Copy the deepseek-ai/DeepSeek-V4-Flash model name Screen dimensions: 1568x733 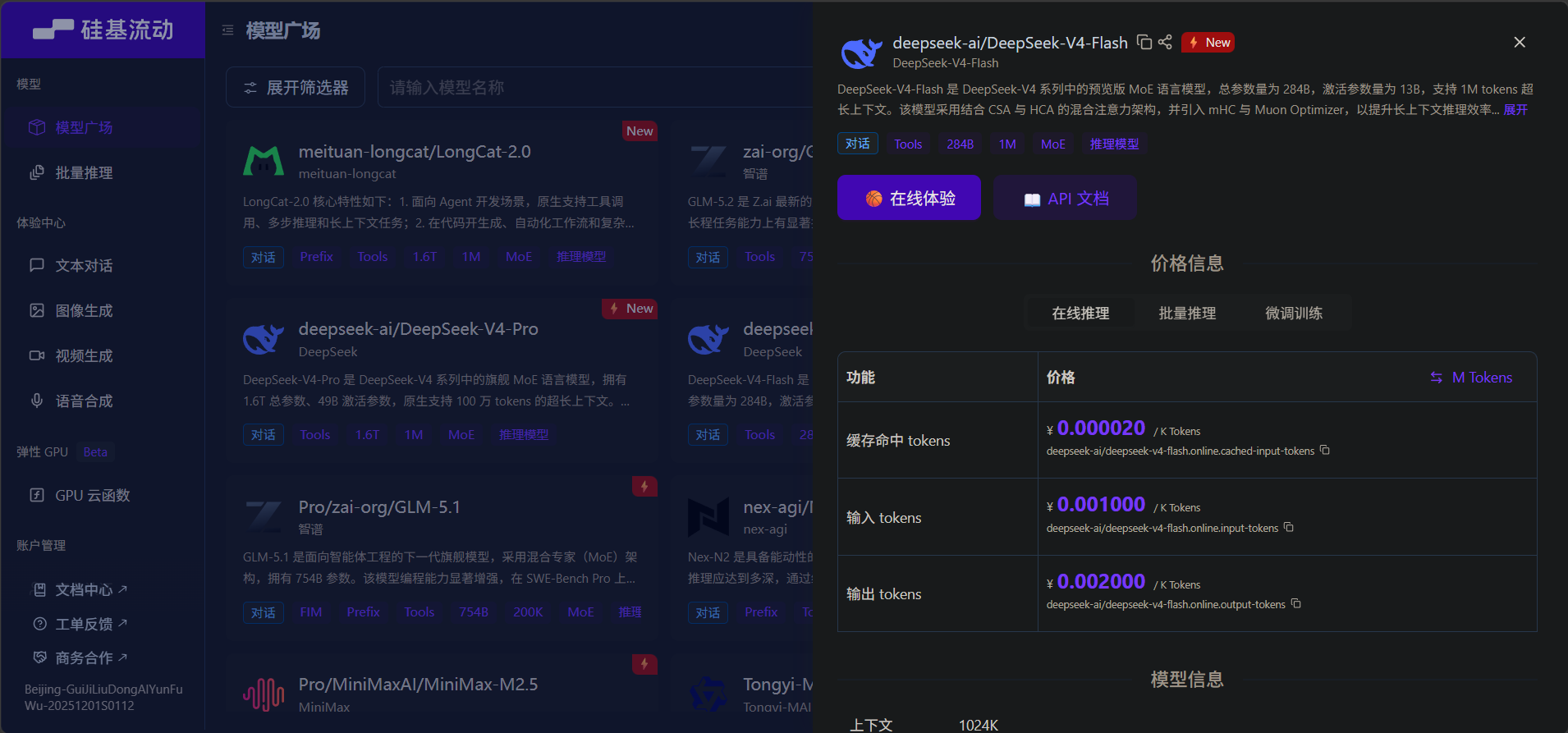(x=1144, y=42)
